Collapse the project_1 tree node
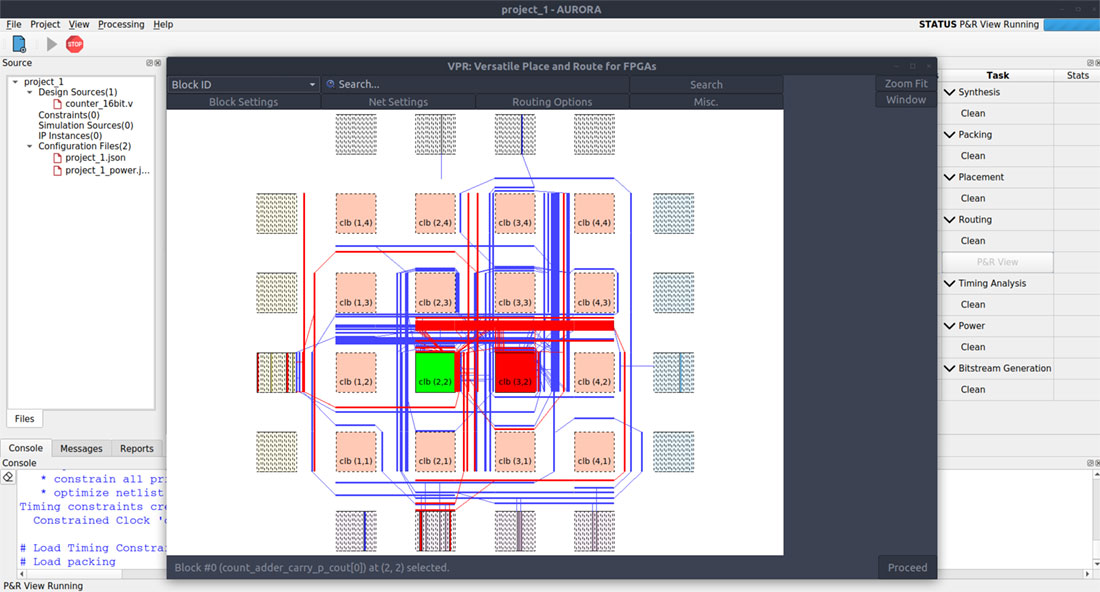Screen dimensions: 1100x592 15,82
